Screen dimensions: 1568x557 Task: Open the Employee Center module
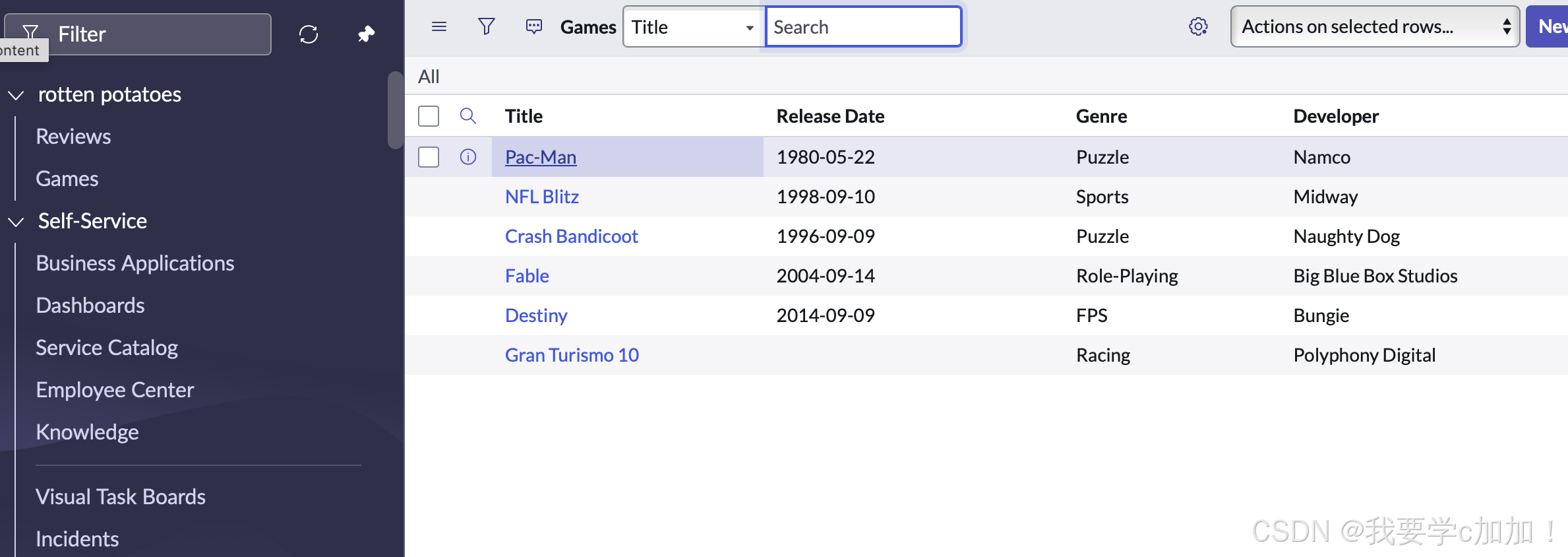tap(115, 390)
